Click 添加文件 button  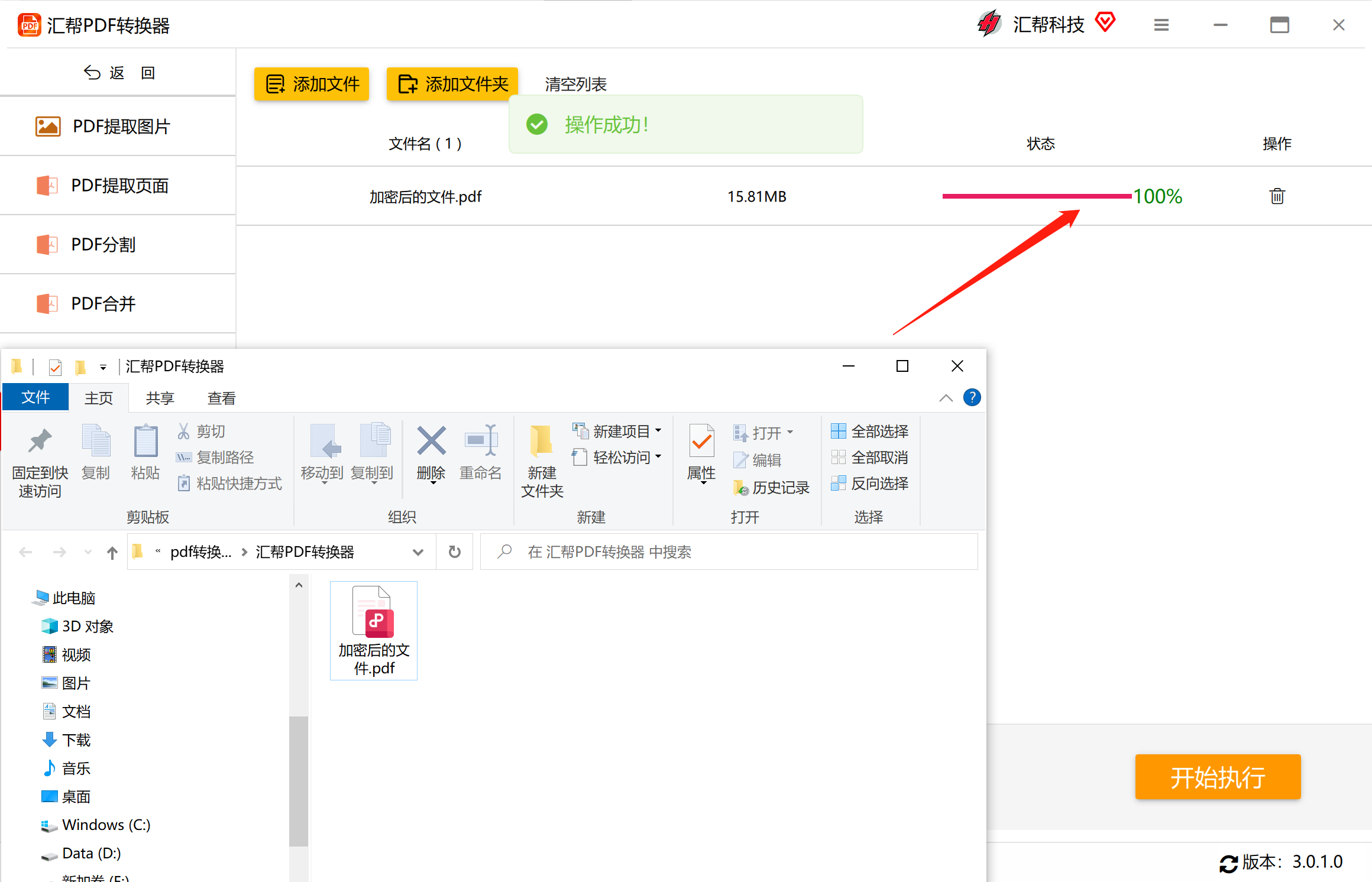(x=312, y=84)
